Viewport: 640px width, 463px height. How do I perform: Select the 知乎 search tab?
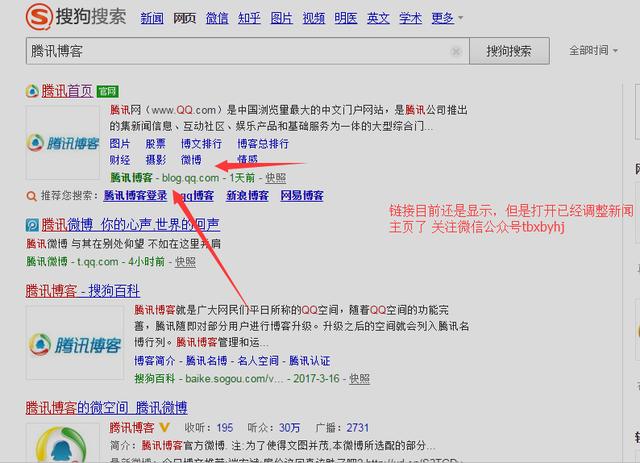[x=249, y=19]
